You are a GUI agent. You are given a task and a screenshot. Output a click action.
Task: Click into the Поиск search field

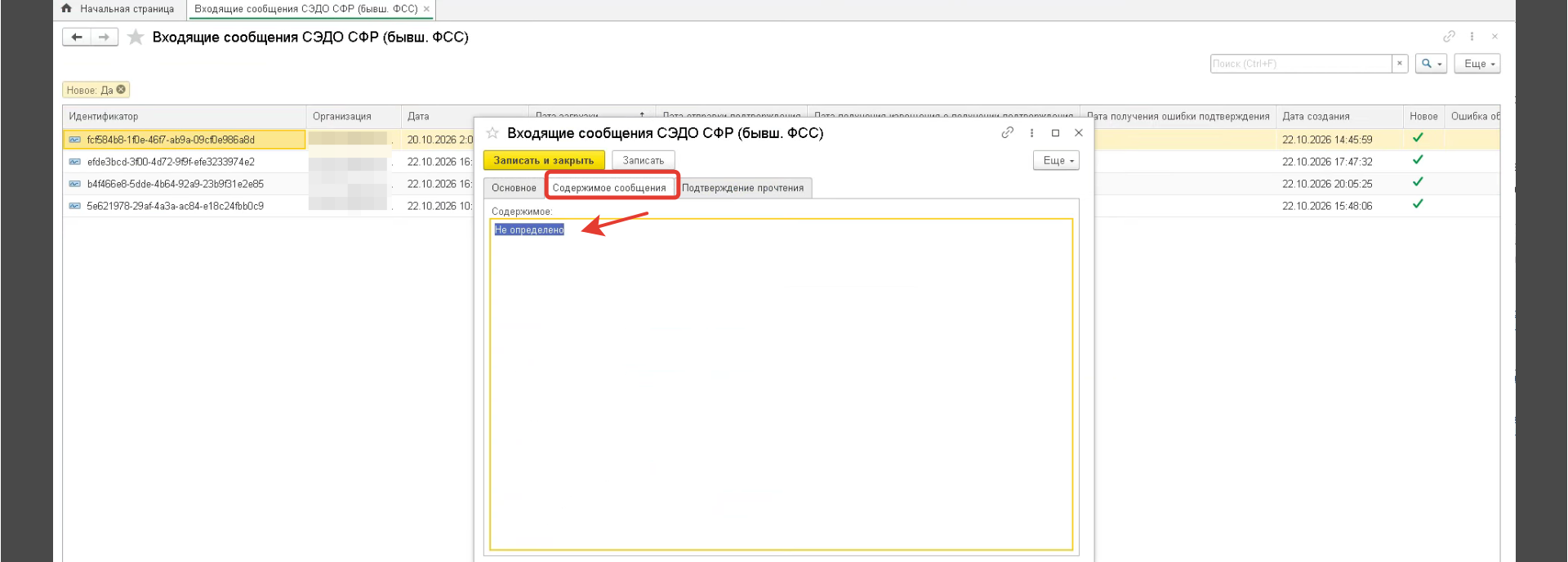coord(1301,63)
